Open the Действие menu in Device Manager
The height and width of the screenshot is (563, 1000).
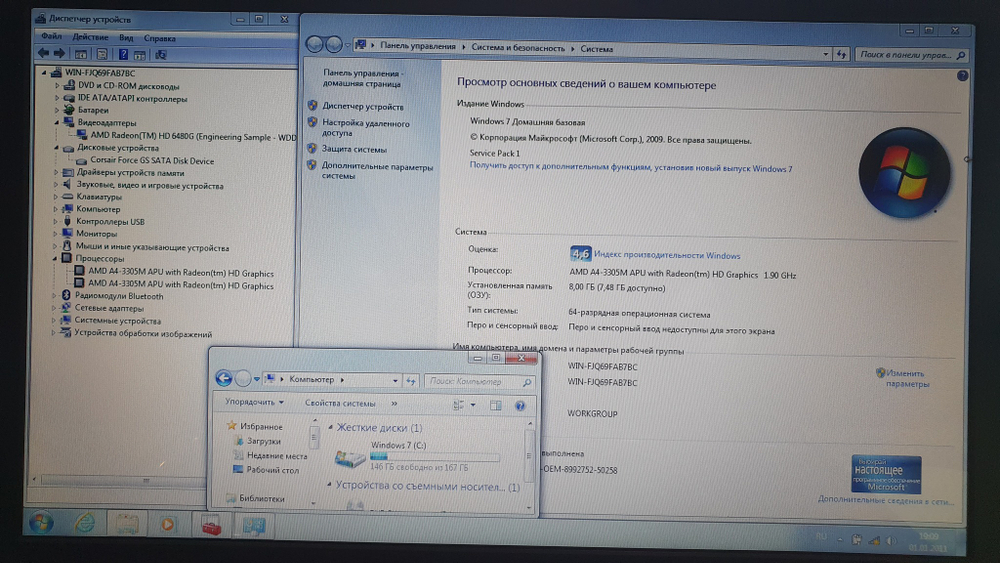[x=90, y=37]
